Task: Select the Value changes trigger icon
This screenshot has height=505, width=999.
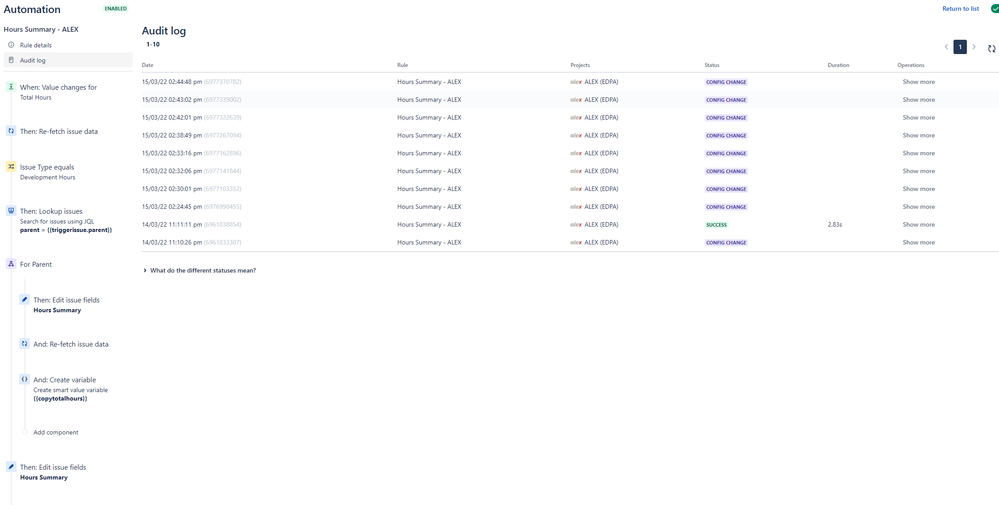Action: (11, 87)
